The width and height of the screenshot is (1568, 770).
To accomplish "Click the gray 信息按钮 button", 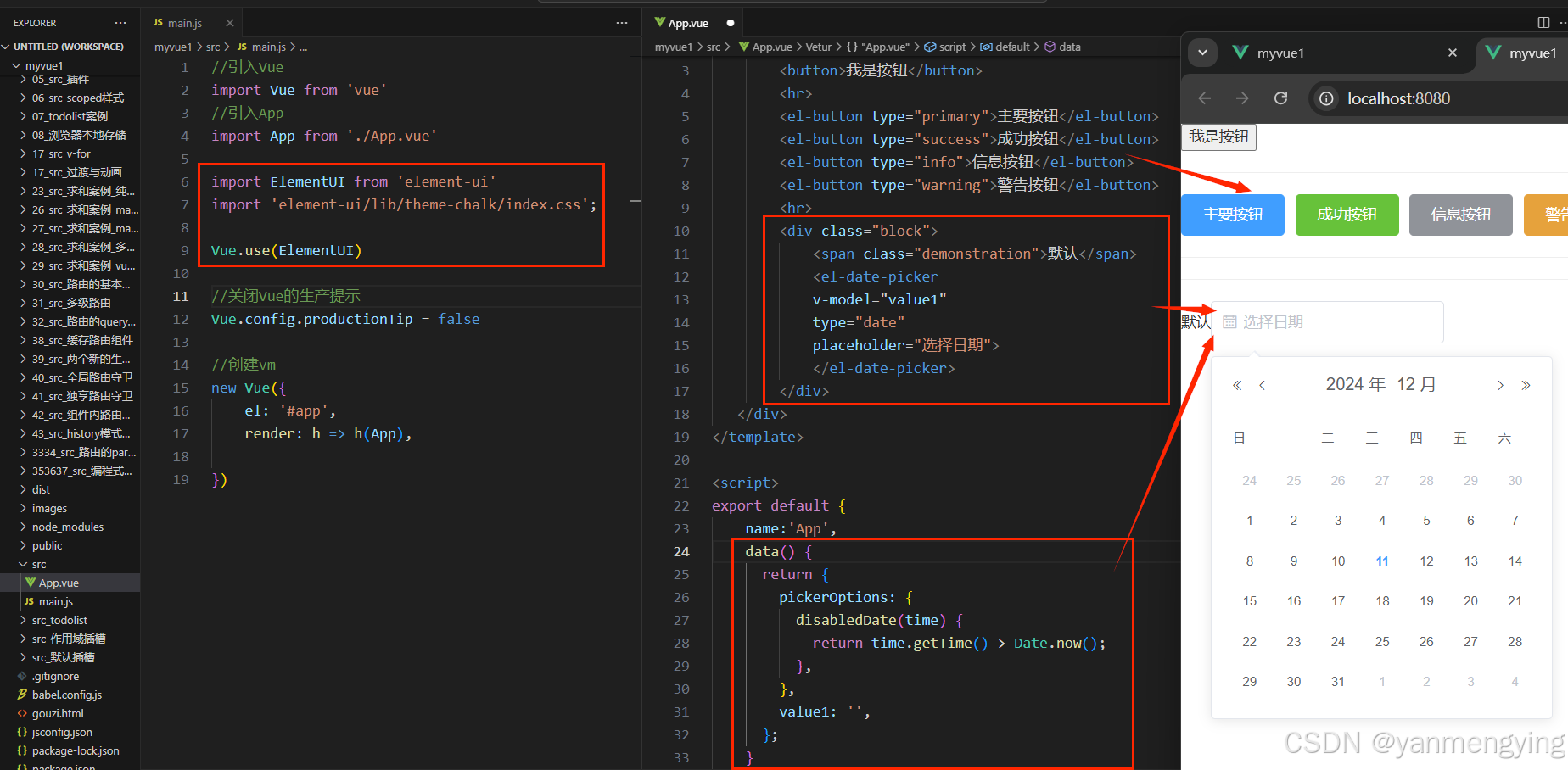I will 1461,215.
